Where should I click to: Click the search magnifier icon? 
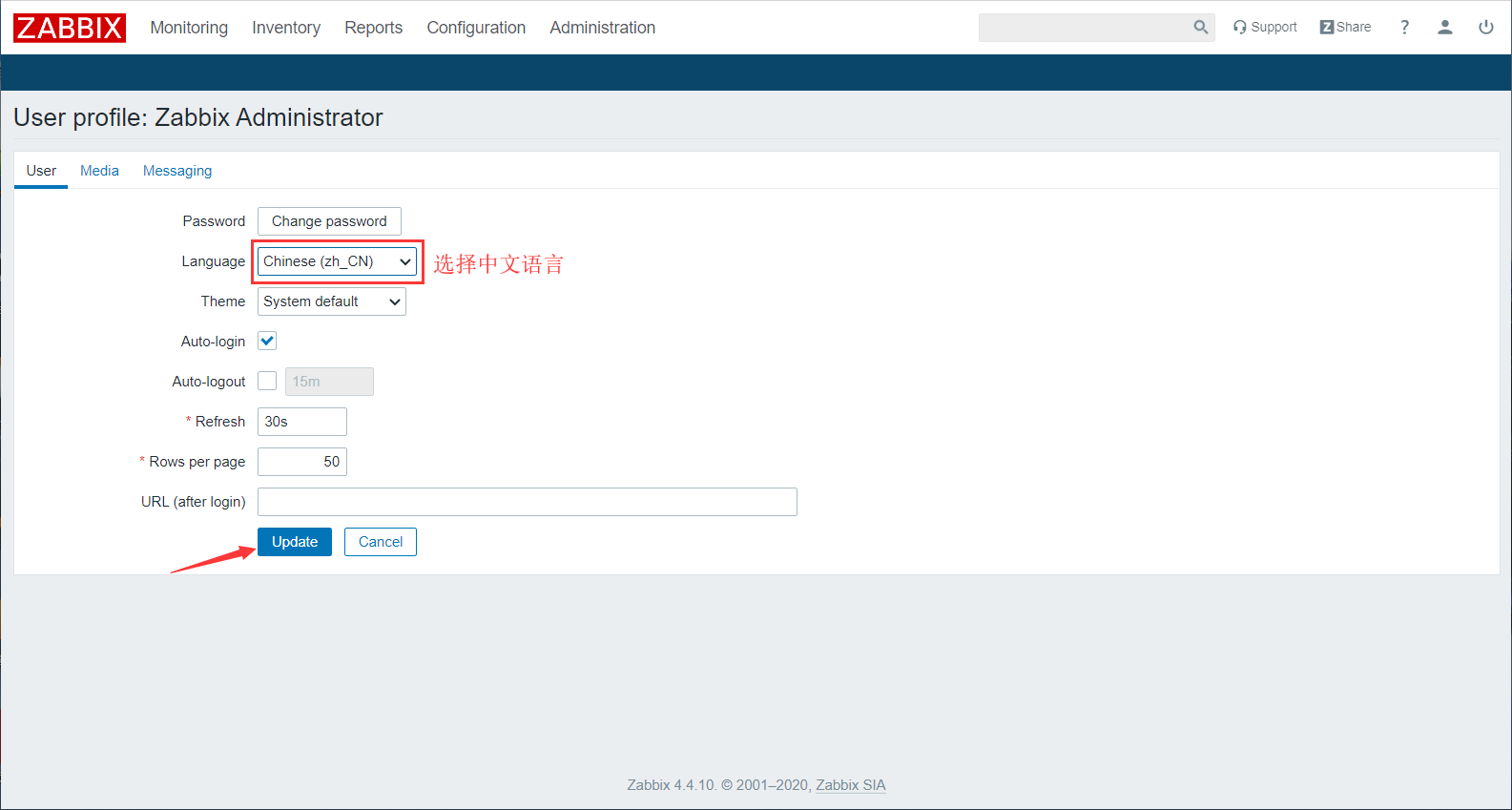click(x=1201, y=28)
